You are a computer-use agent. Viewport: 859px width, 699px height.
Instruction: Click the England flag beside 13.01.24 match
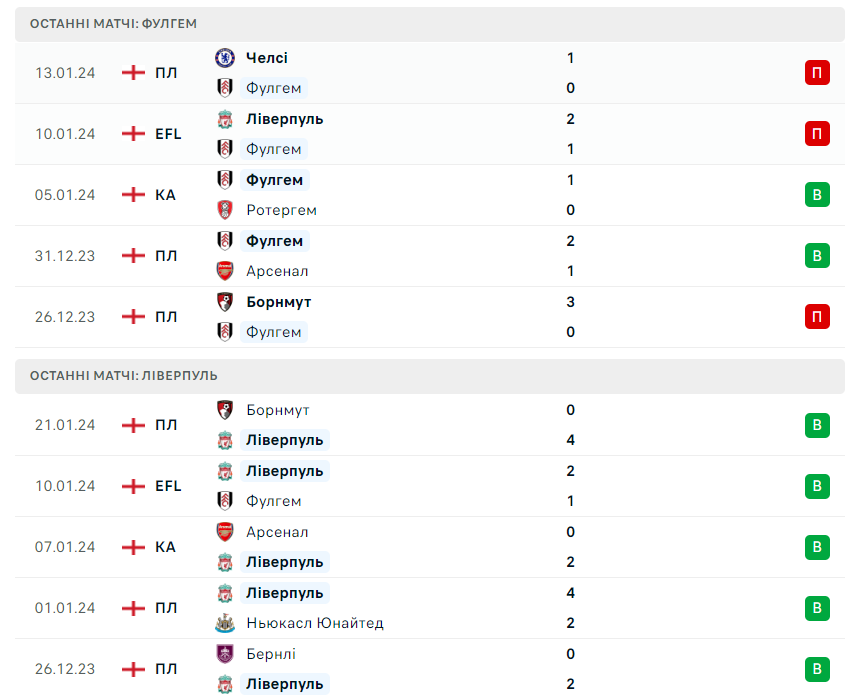point(133,72)
